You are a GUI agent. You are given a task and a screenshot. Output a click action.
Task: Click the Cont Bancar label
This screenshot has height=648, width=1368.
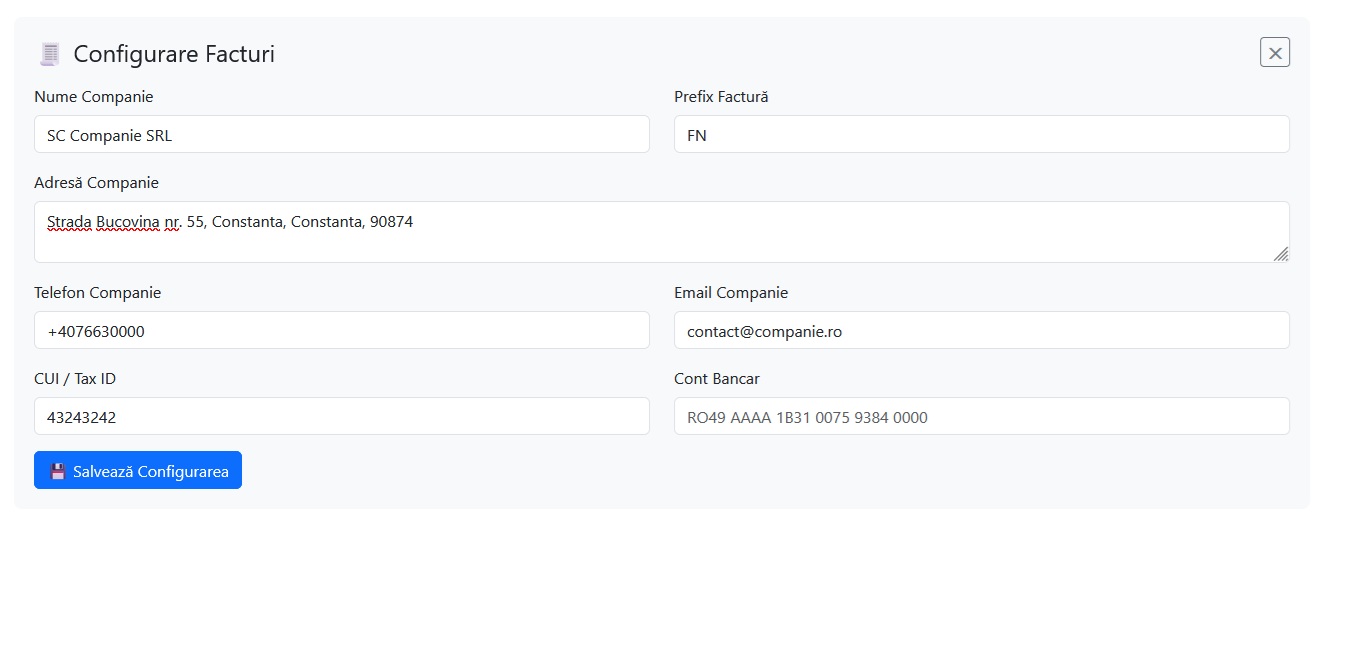717,379
